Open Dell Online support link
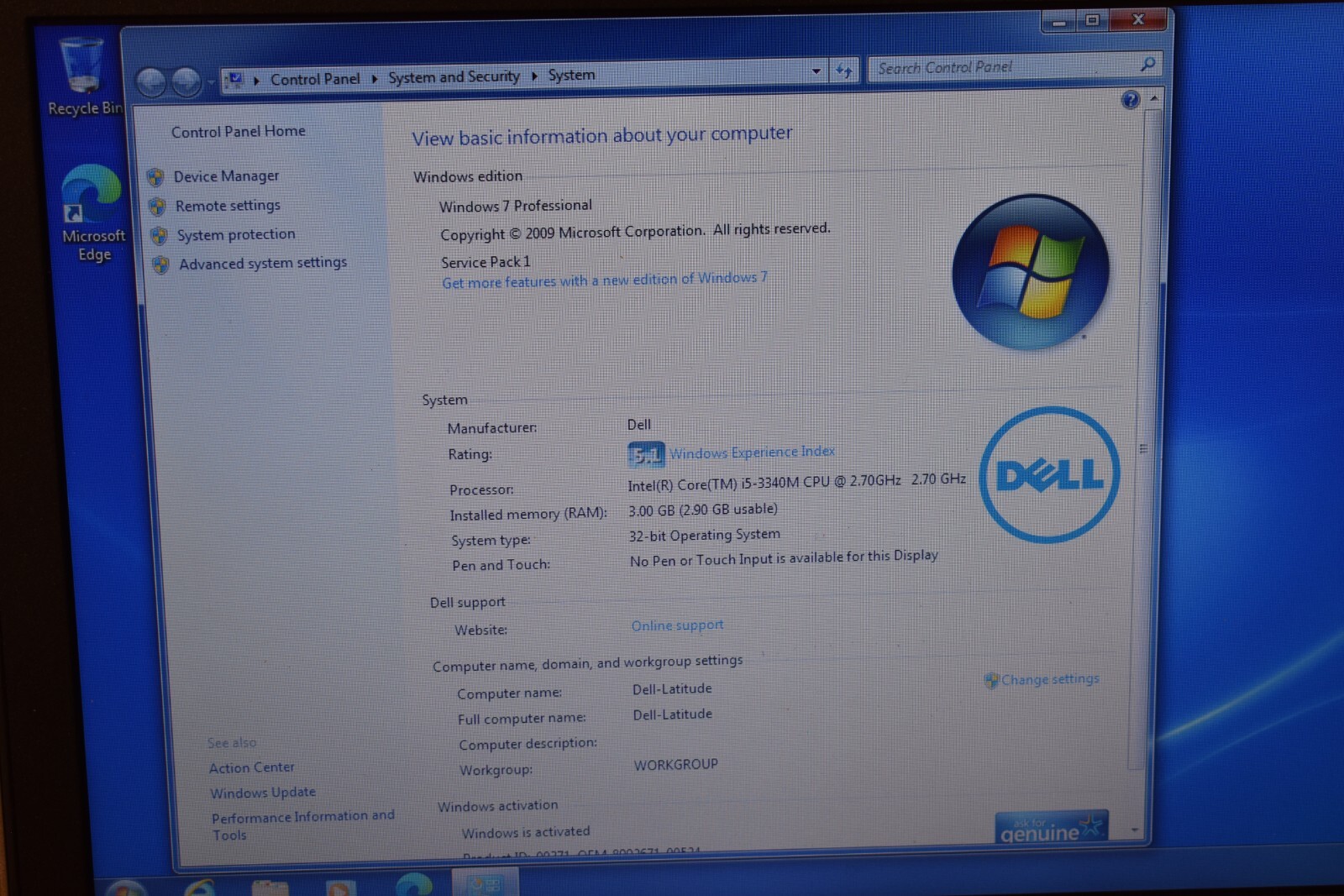This screenshot has width=1344, height=896. coord(677,626)
